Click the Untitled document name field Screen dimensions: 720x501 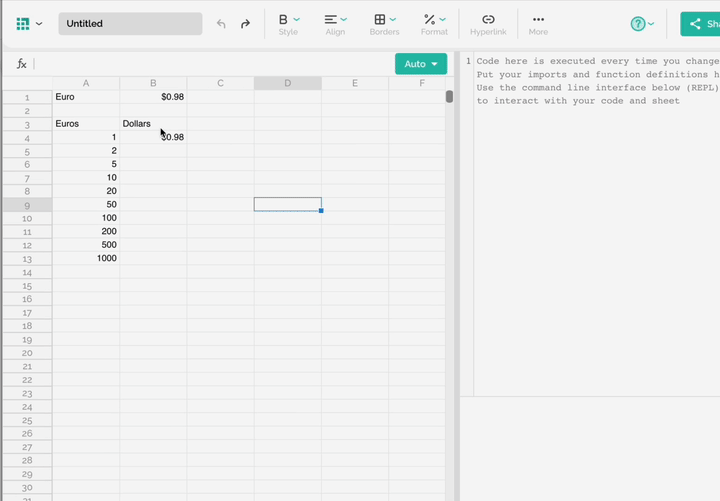point(130,24)
